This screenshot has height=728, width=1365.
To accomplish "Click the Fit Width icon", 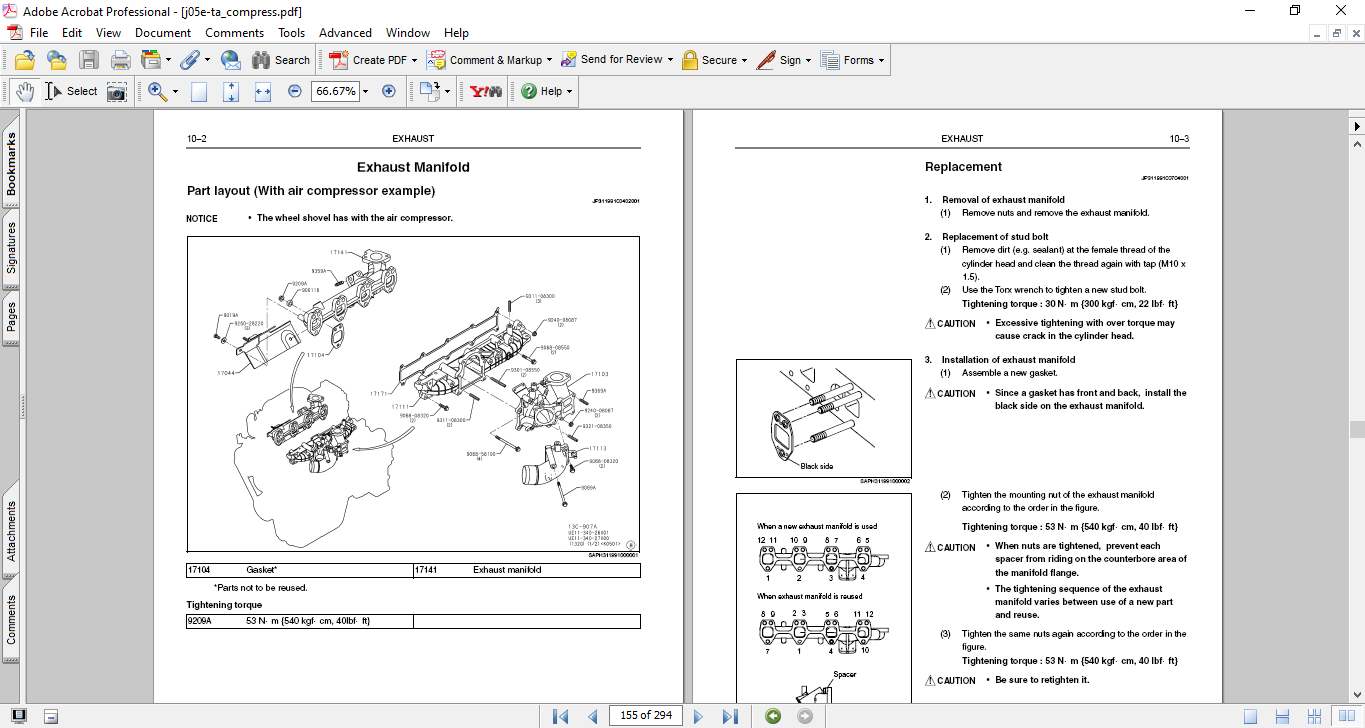I will (x=263, y=91).
